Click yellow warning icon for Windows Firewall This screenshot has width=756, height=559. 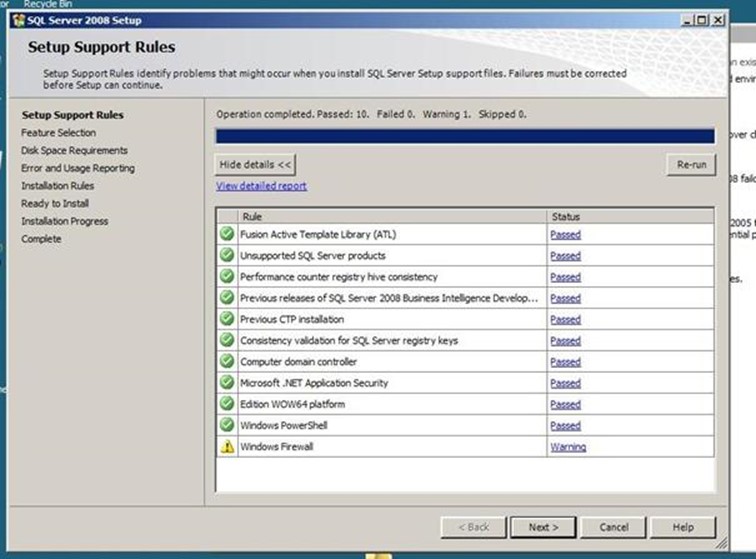click(x=227, y=447)
